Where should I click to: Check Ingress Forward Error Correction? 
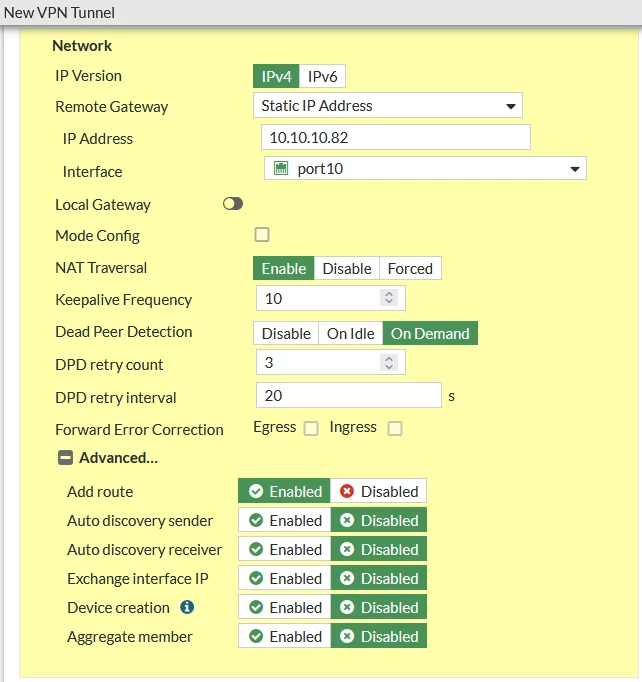395,428
